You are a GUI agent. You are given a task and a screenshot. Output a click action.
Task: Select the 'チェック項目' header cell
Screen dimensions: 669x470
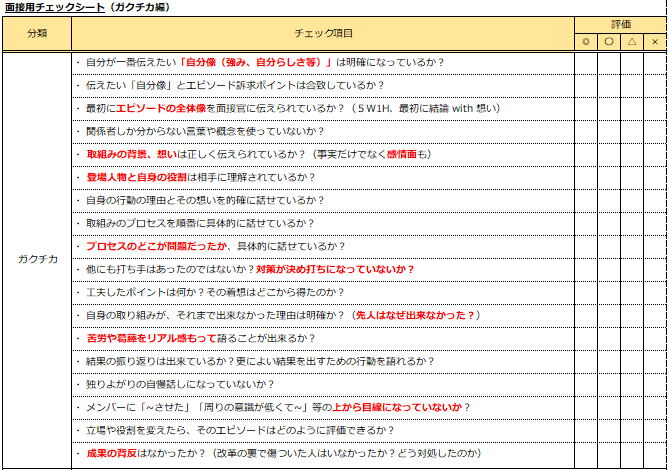pyautogui.click(x=323, y=34)
